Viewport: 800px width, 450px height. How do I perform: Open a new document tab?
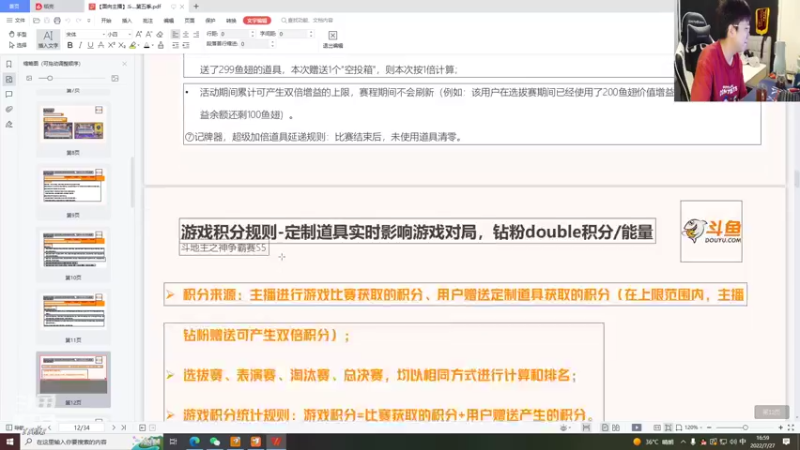click(196, 7)
